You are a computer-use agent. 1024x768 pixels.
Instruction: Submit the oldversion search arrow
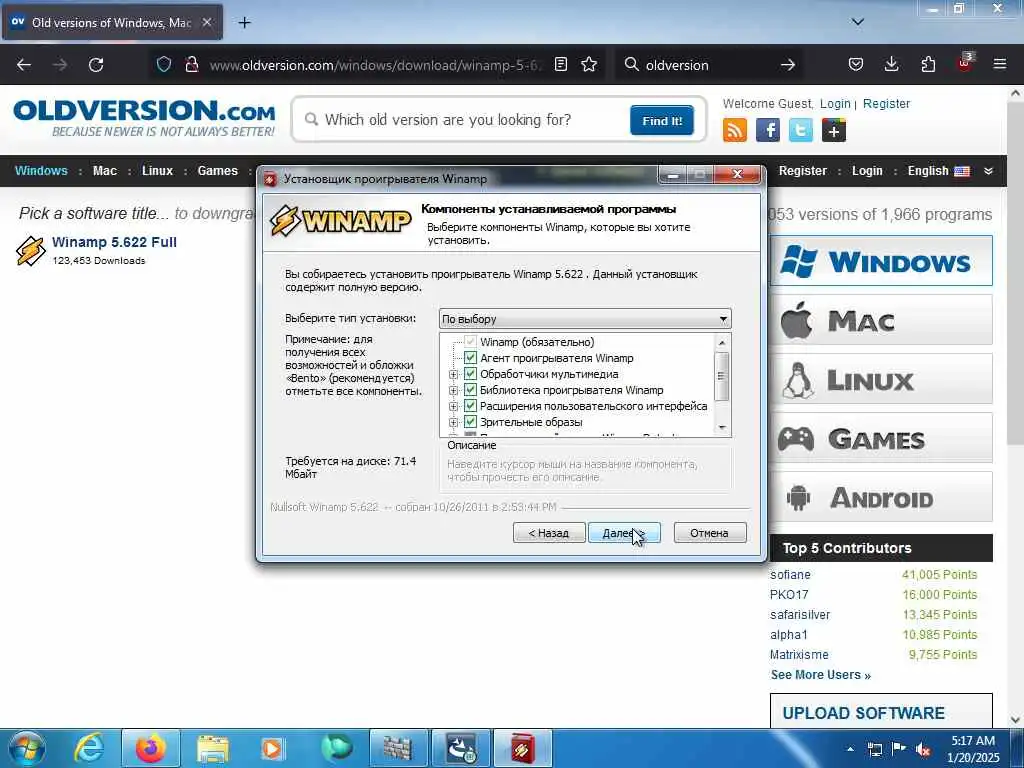point(788,65)
